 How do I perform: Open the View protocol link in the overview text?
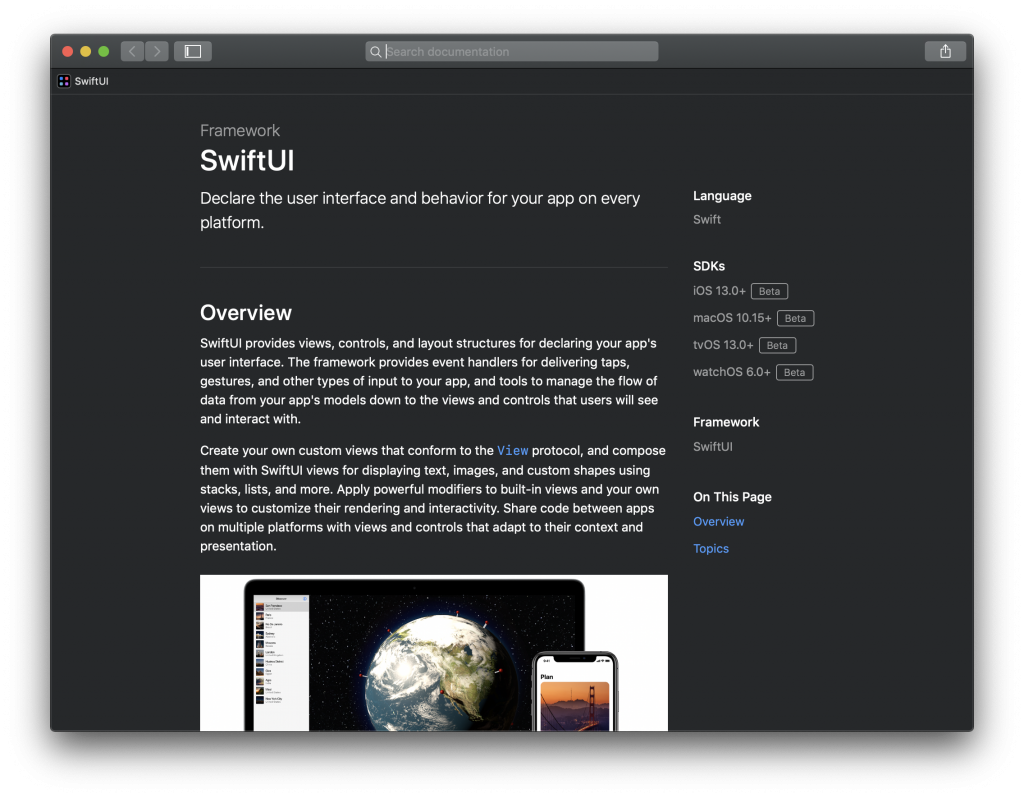click(512, 450)
